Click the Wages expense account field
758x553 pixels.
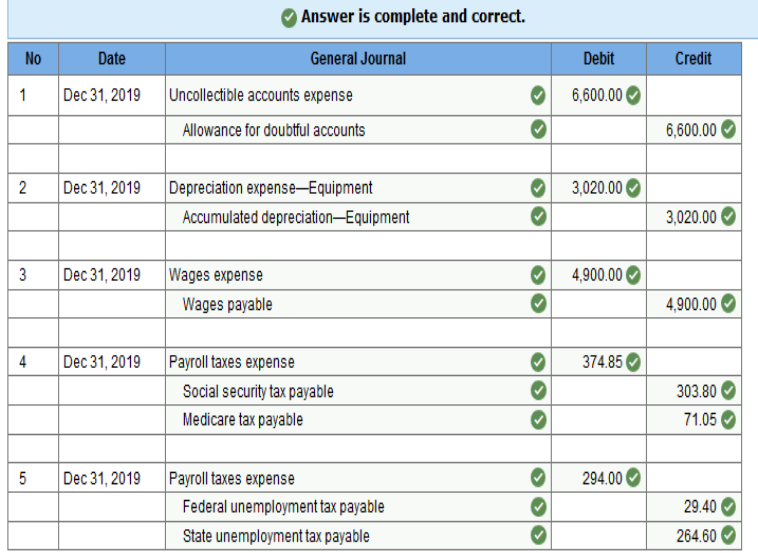click(358, 275)
